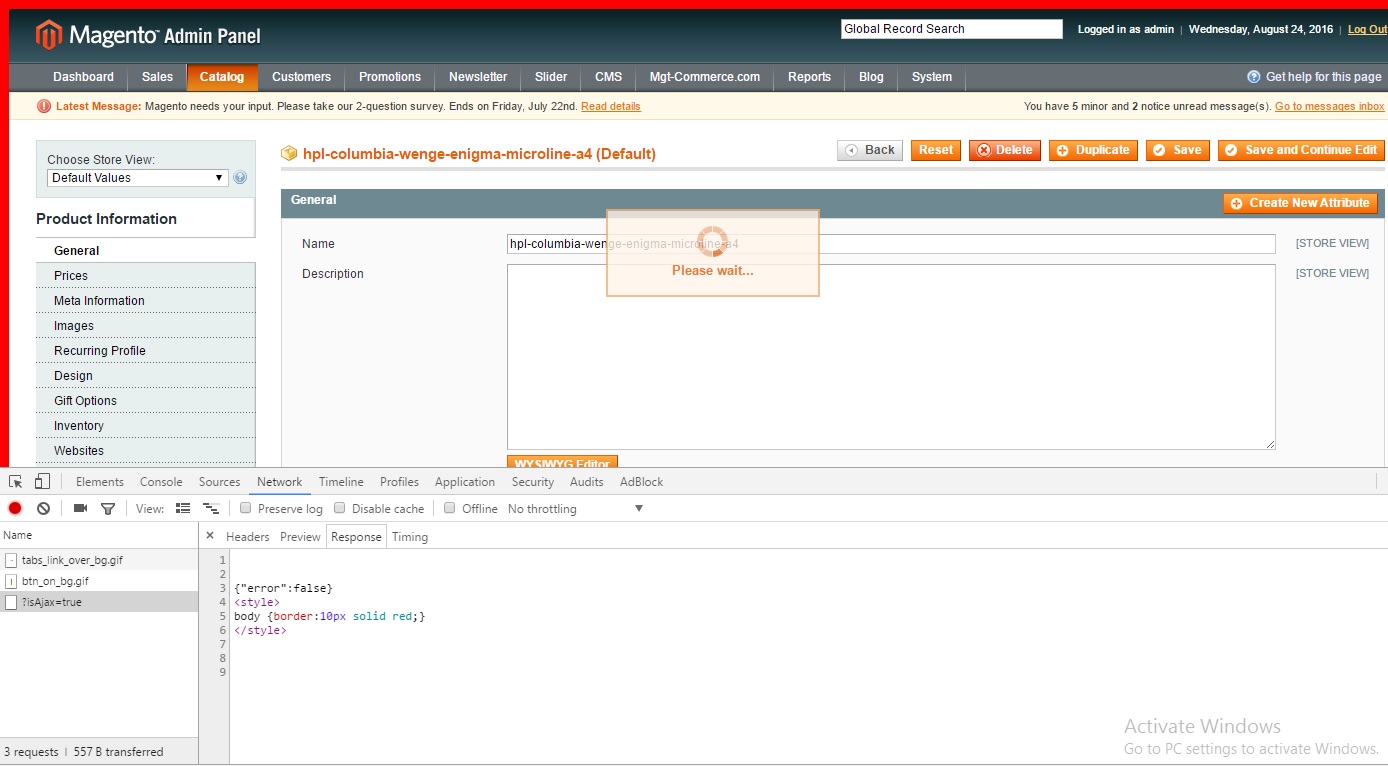Image resolution: width=1388 pixels, height=766 pixels.
Task: Switch to large request rows view
Action: click(183, 508)
